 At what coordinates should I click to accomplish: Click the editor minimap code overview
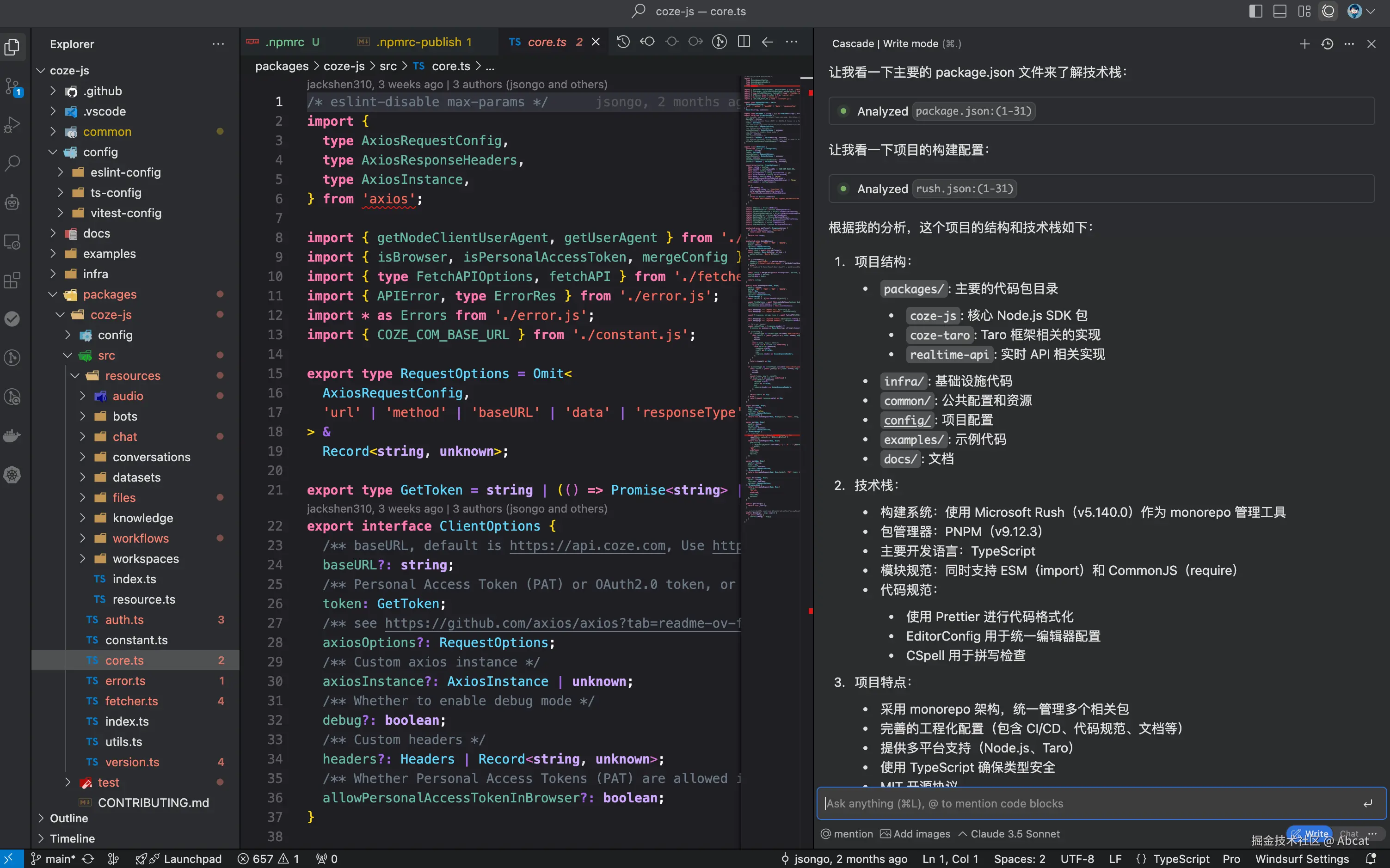click(772, 287)
